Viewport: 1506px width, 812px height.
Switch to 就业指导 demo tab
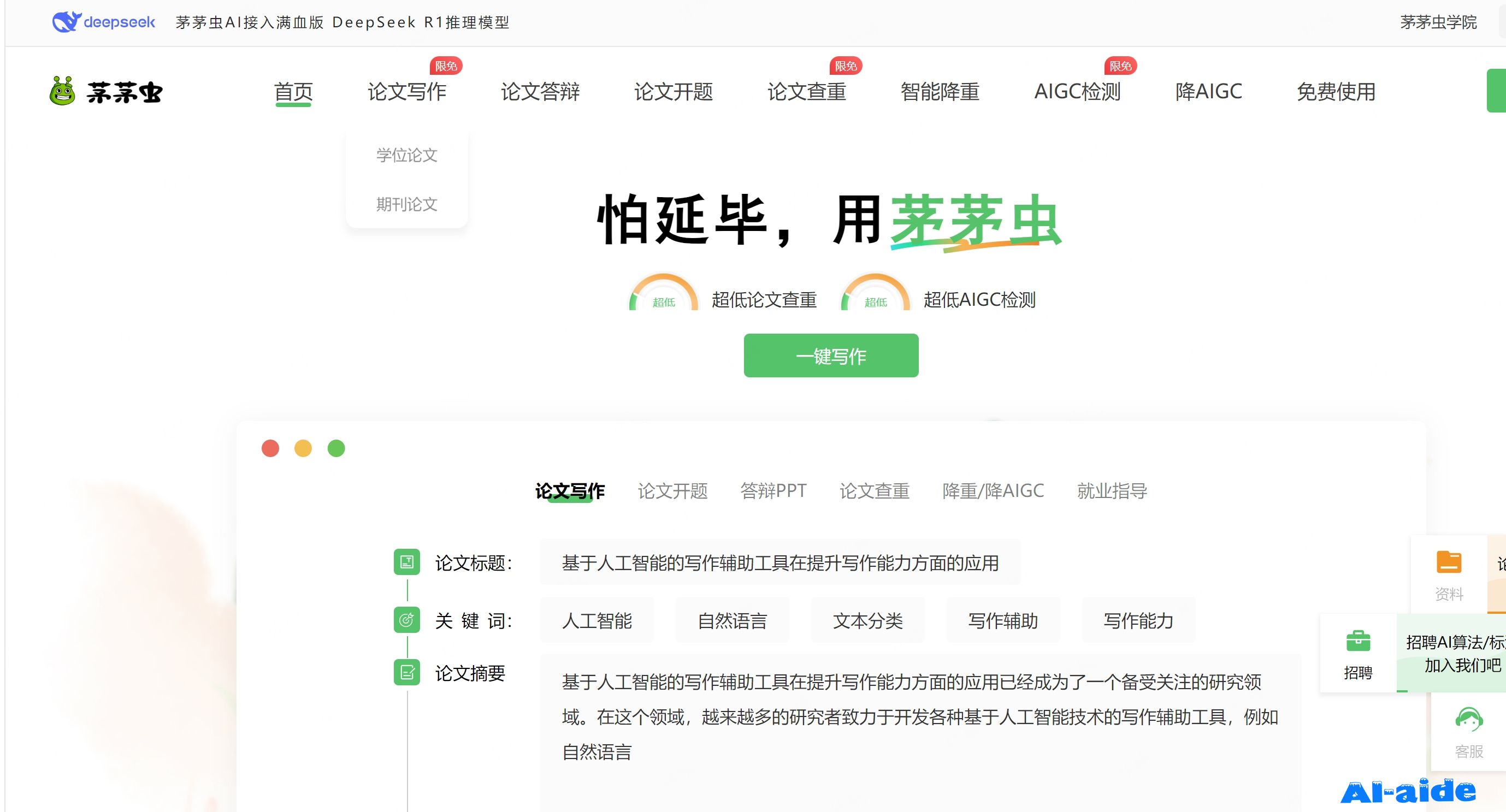click(1112, 490)
